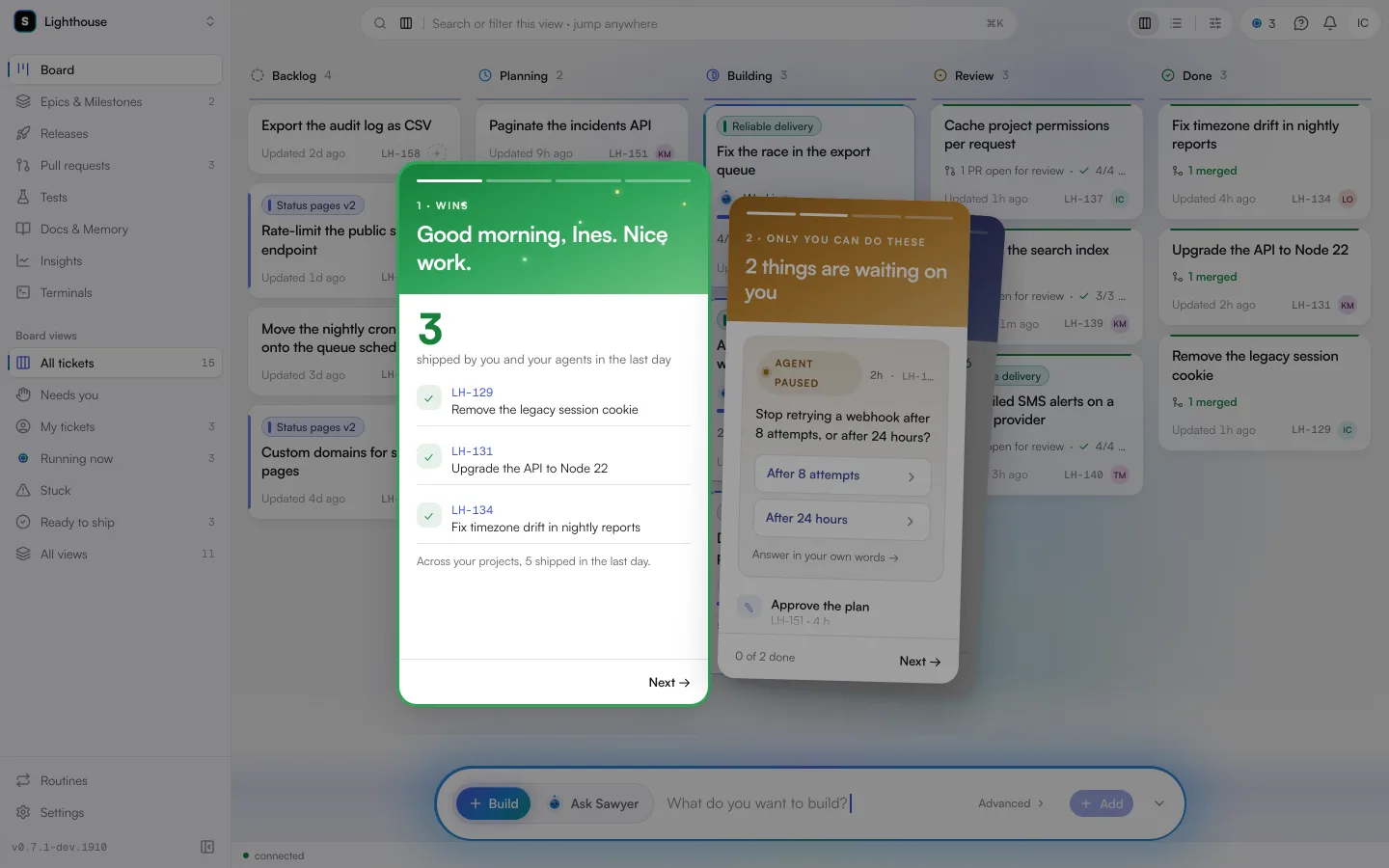
Task: Click the magnifier icon in search bar
Action: pos(380,23)
